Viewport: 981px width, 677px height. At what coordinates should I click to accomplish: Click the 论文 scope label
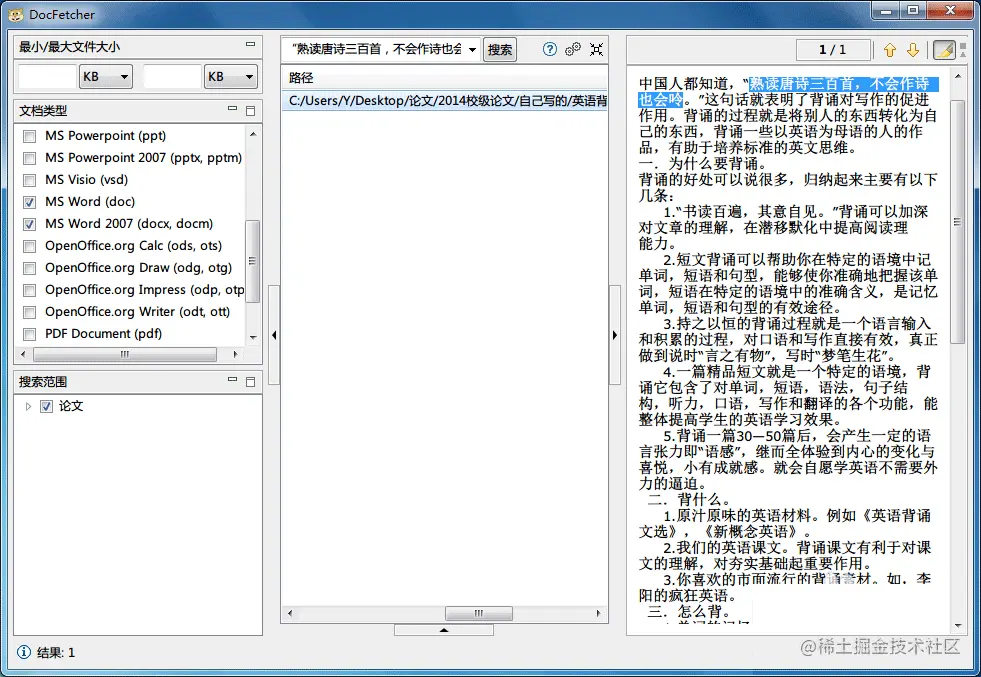(71, 406)
